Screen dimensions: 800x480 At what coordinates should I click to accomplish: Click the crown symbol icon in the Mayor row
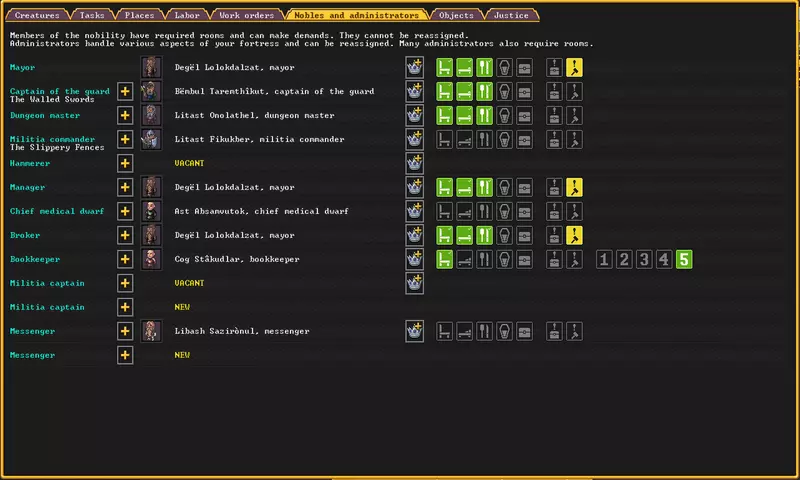[x=414, y=67]
